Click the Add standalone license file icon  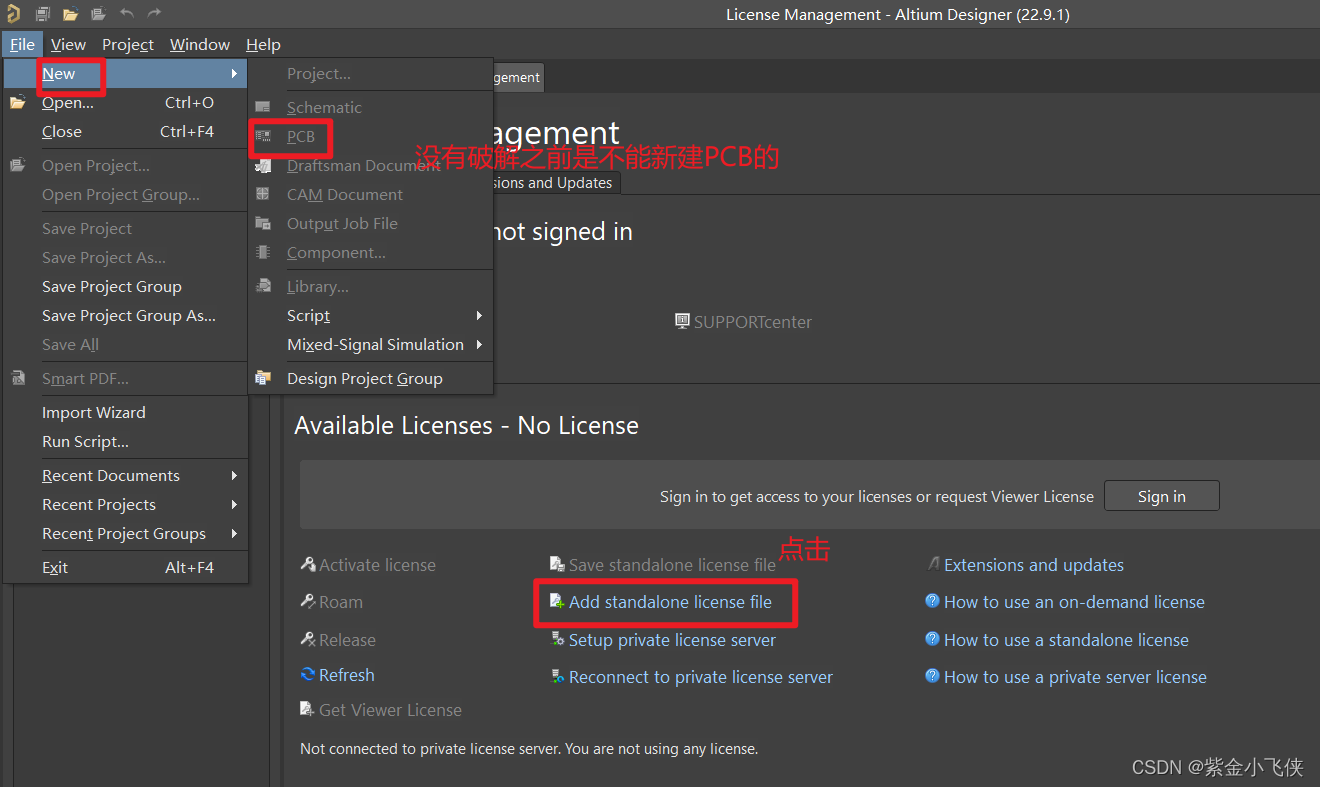coord(557,602)
